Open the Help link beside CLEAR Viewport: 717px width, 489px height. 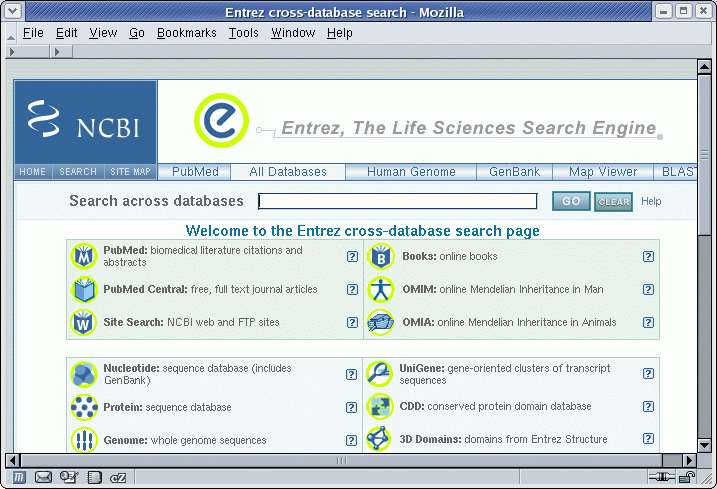pyautogui.click(x=651, y=201)
